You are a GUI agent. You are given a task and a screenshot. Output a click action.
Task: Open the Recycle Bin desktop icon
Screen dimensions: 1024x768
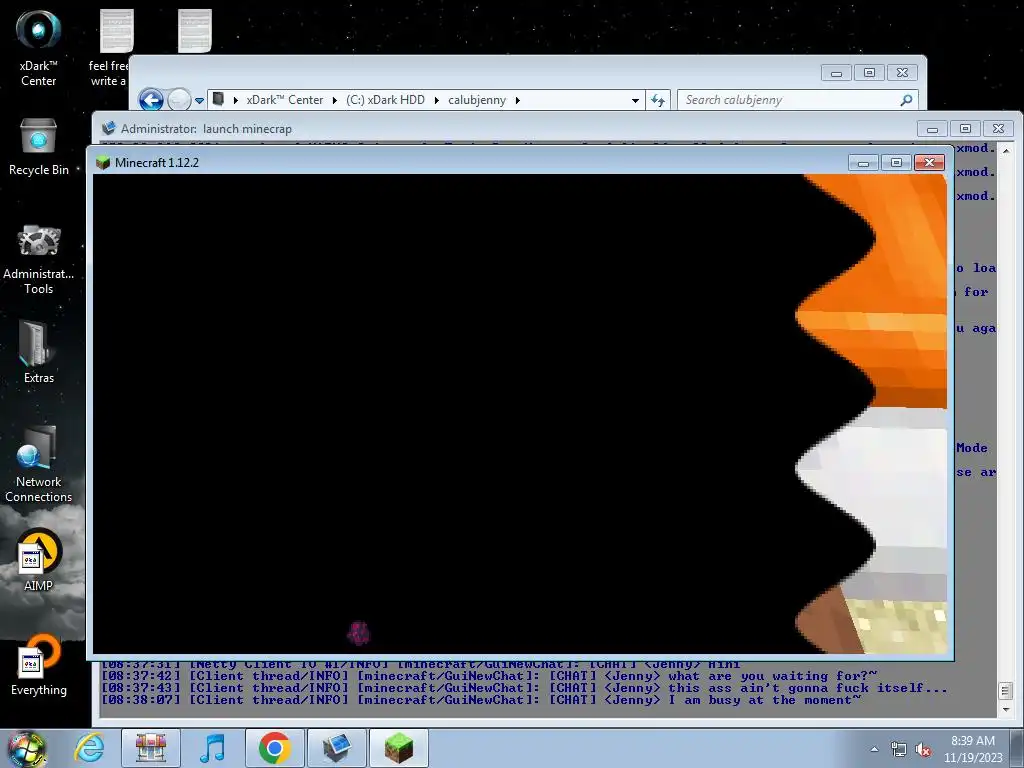tap(39, 148)
